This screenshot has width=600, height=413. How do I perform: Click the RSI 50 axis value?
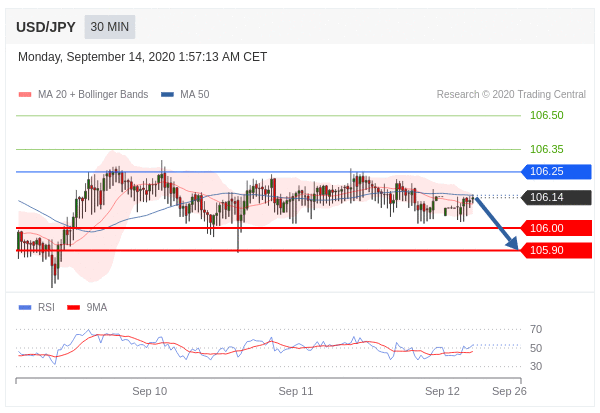point(536,348)
